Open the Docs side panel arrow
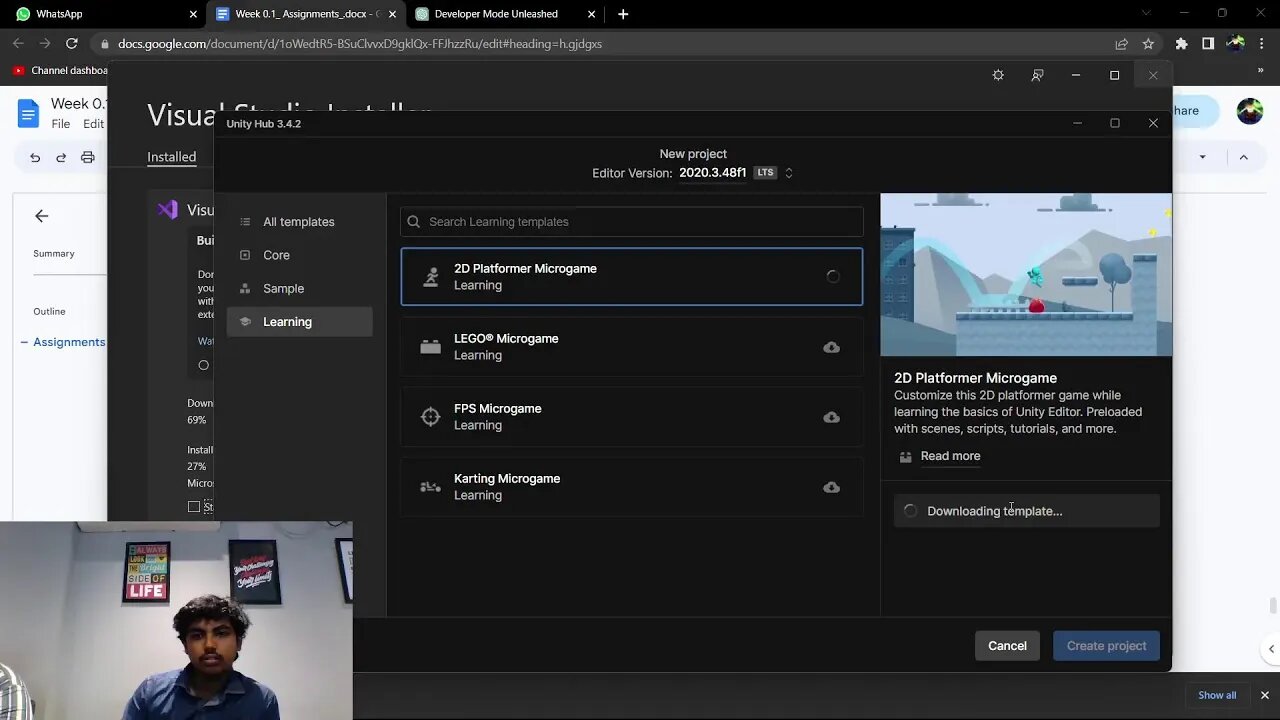The height and width of the screenshot is (720, 1280). click(1271, 649)
